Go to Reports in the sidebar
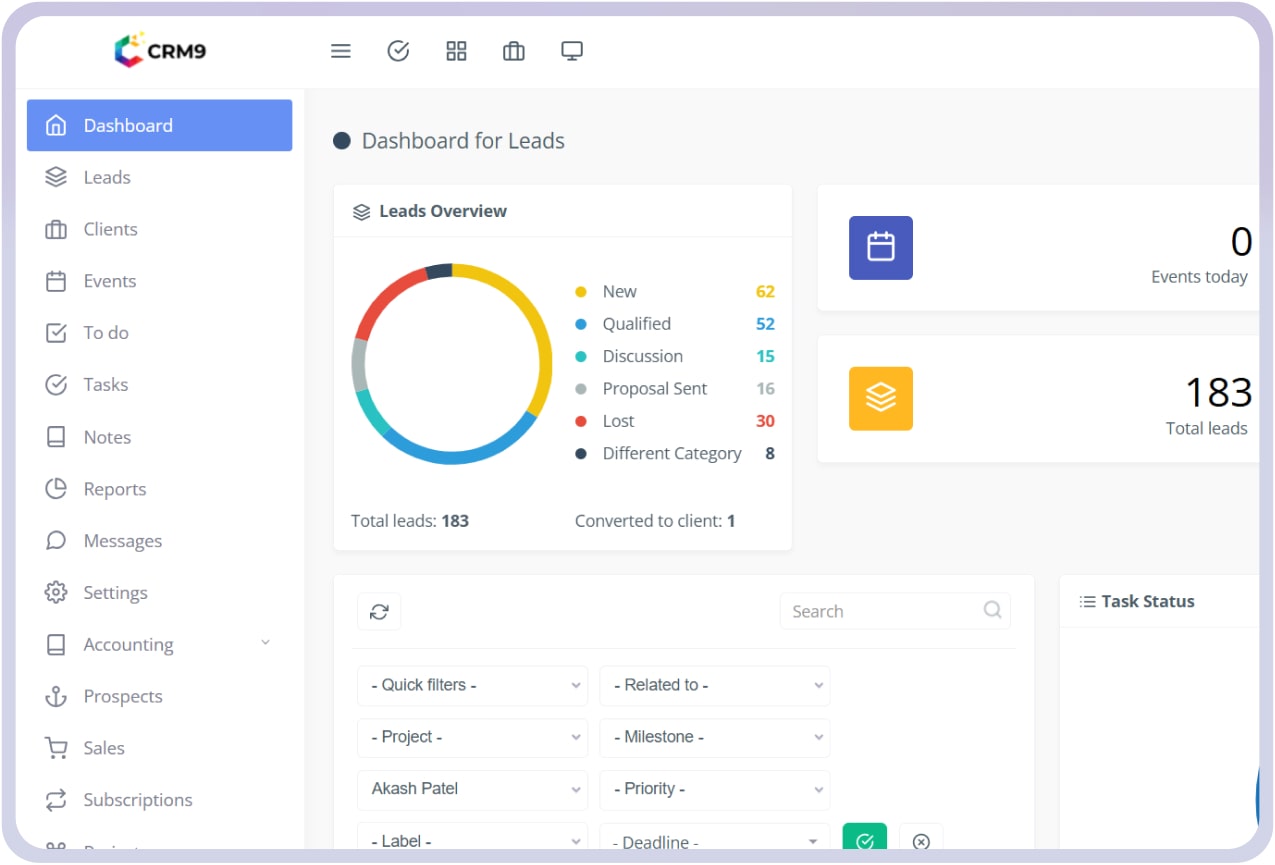1275x865 pixels. tap(114, 489)
